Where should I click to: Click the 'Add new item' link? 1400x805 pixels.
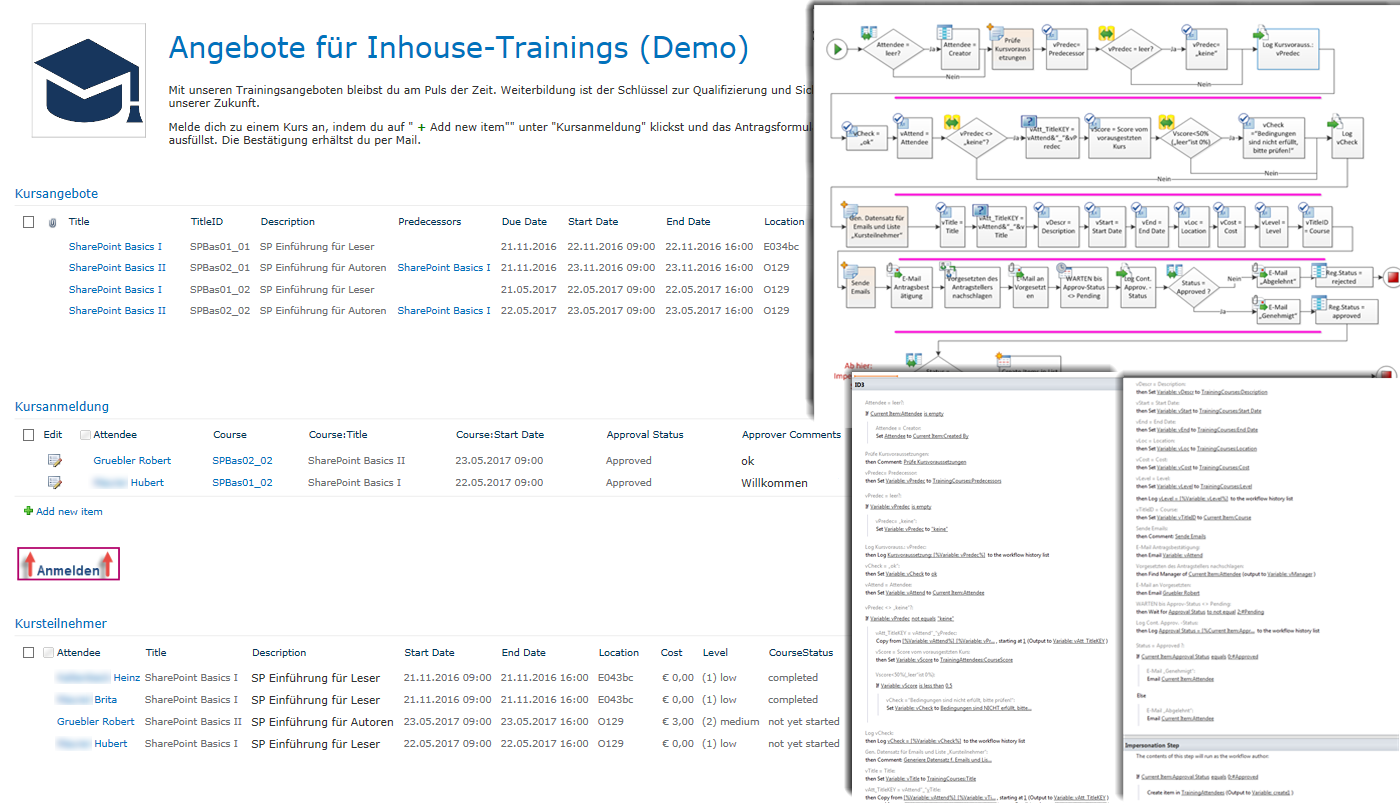coord(69,512)
